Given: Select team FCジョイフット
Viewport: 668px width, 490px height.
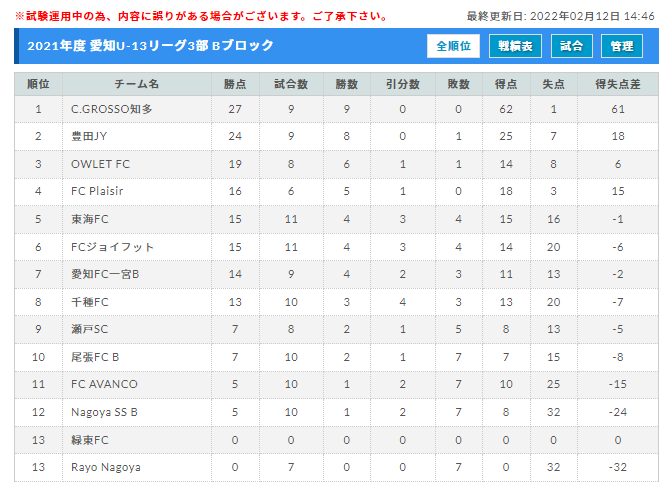Looking at the screenshot, I should [112, 247].
